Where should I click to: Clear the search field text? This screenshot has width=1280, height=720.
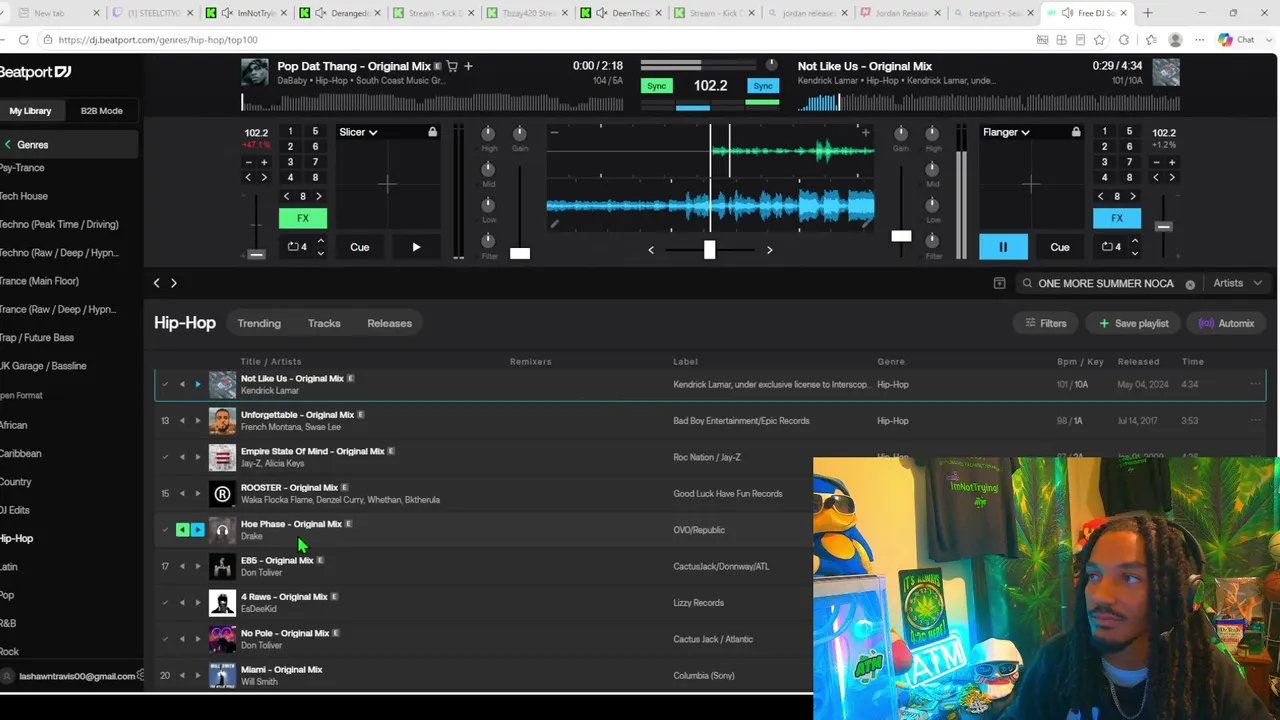(1190, 284)
